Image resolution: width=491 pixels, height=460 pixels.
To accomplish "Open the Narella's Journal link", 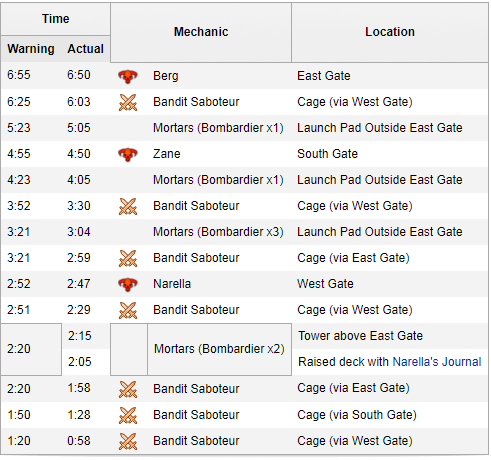I will coord(437,362).
